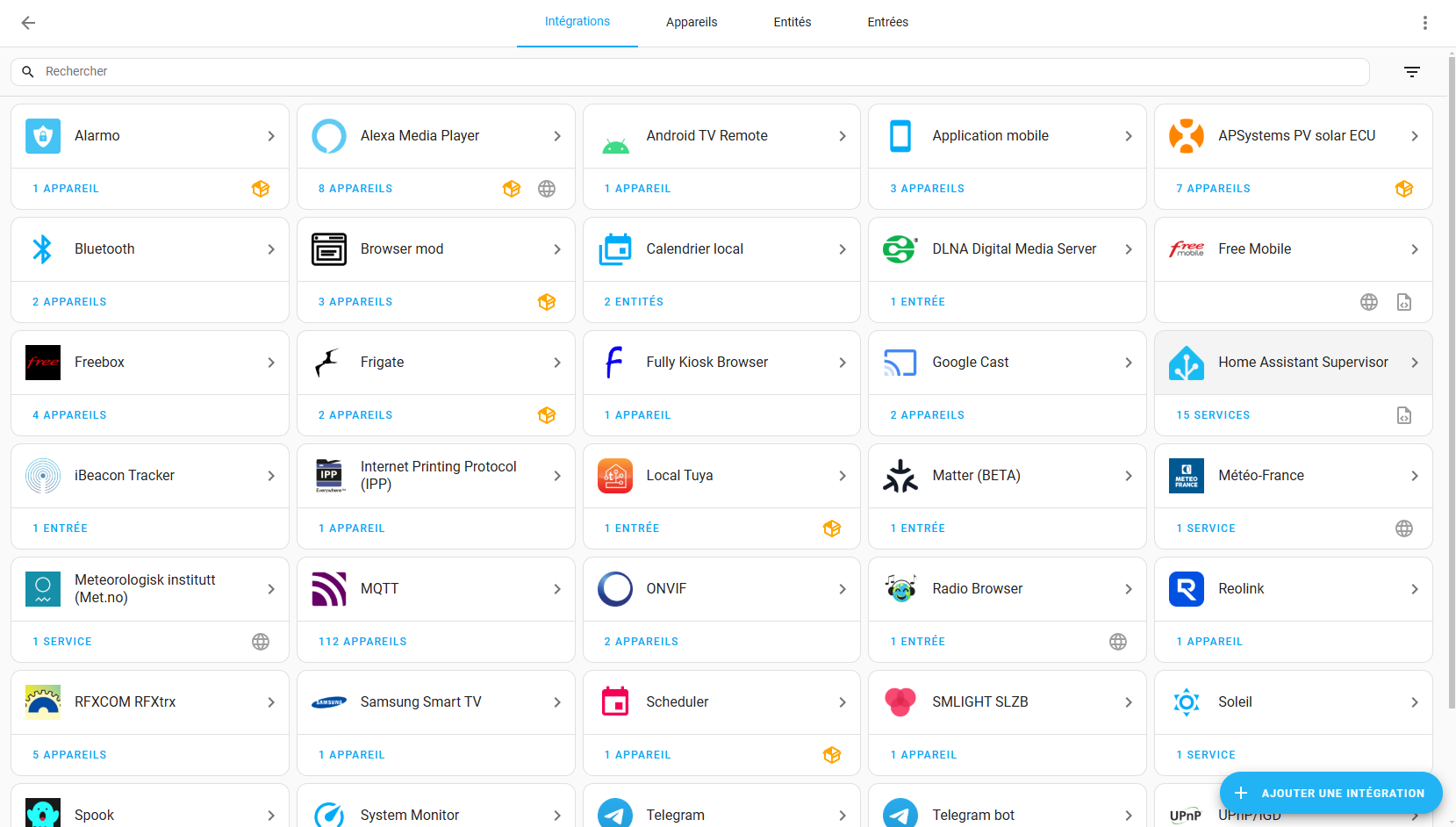This screenshot has height=827, width=1456.
Task: Click the APSystems PV solar ECU logo
Action: coord(1187,136)
